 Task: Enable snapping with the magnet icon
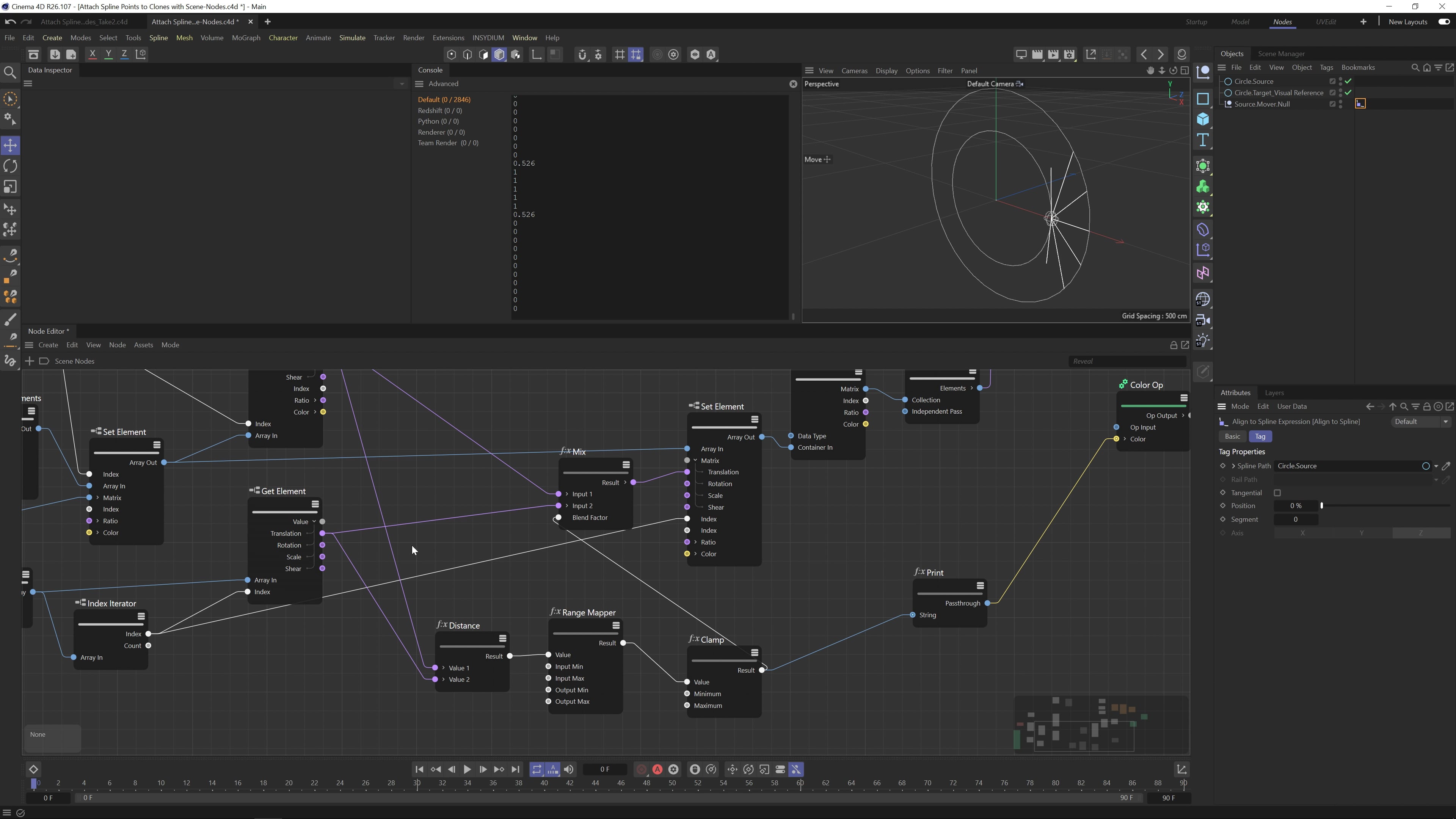582,54
